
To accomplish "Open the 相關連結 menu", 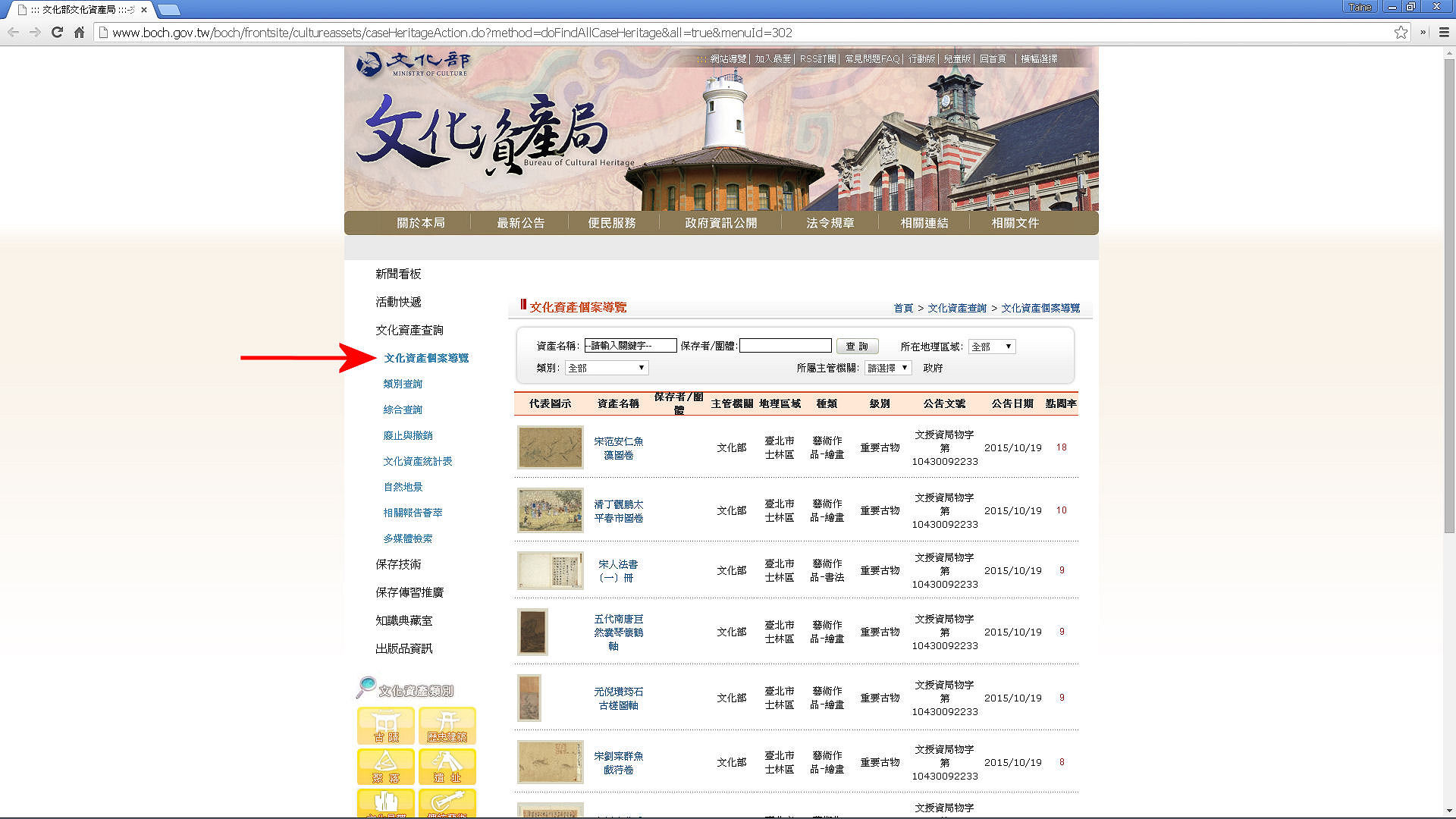I will [x=924, y=223].
